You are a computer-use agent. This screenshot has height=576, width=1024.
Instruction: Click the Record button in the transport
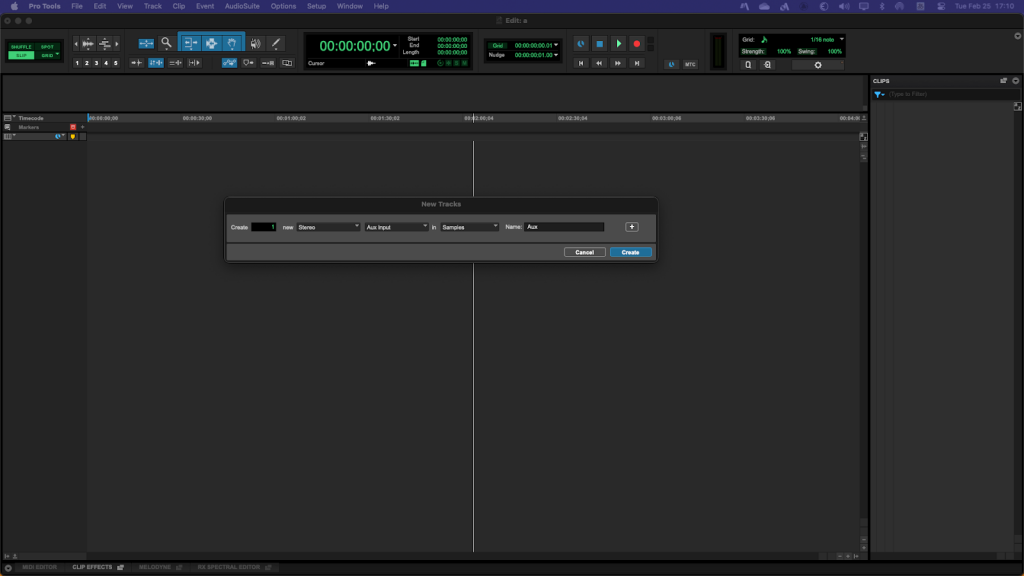coord(637,44)
